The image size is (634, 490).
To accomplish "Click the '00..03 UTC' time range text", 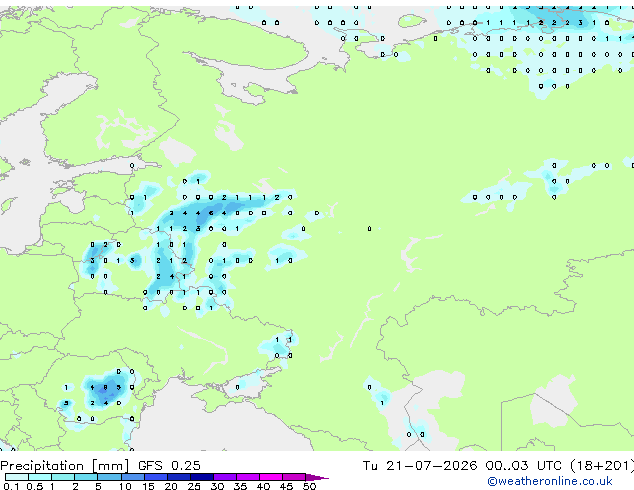I will pos(524,466).
